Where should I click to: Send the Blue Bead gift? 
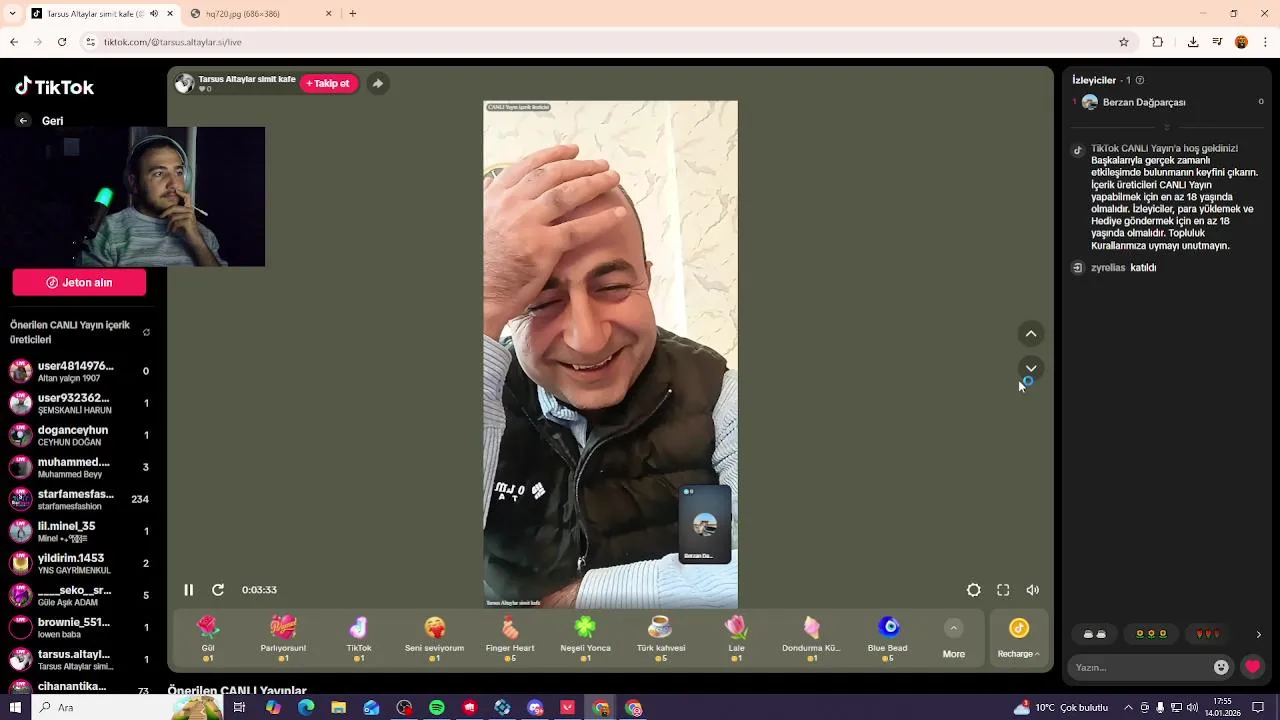point(887,637)
